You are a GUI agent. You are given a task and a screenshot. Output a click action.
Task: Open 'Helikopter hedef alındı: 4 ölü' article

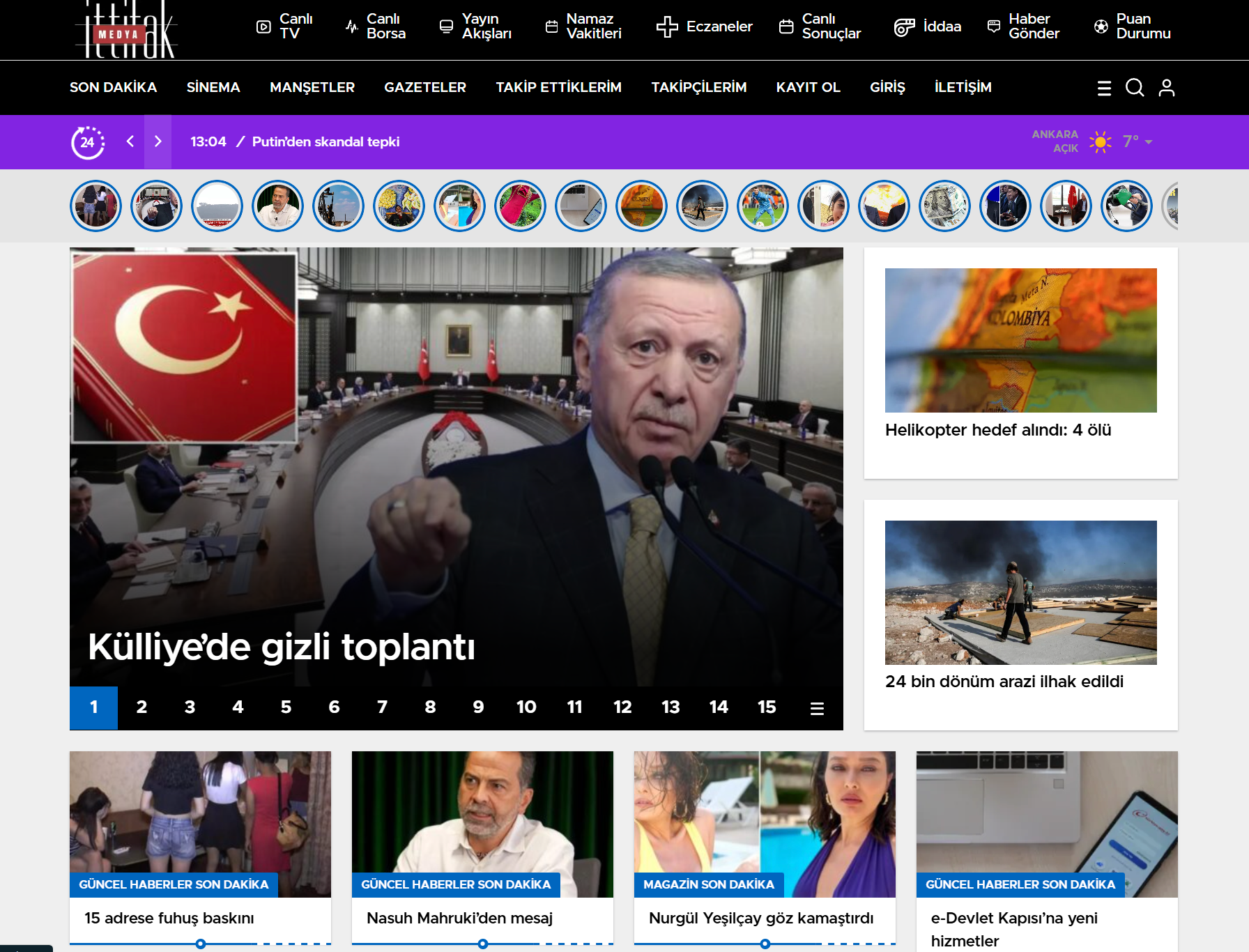point(998,430)
